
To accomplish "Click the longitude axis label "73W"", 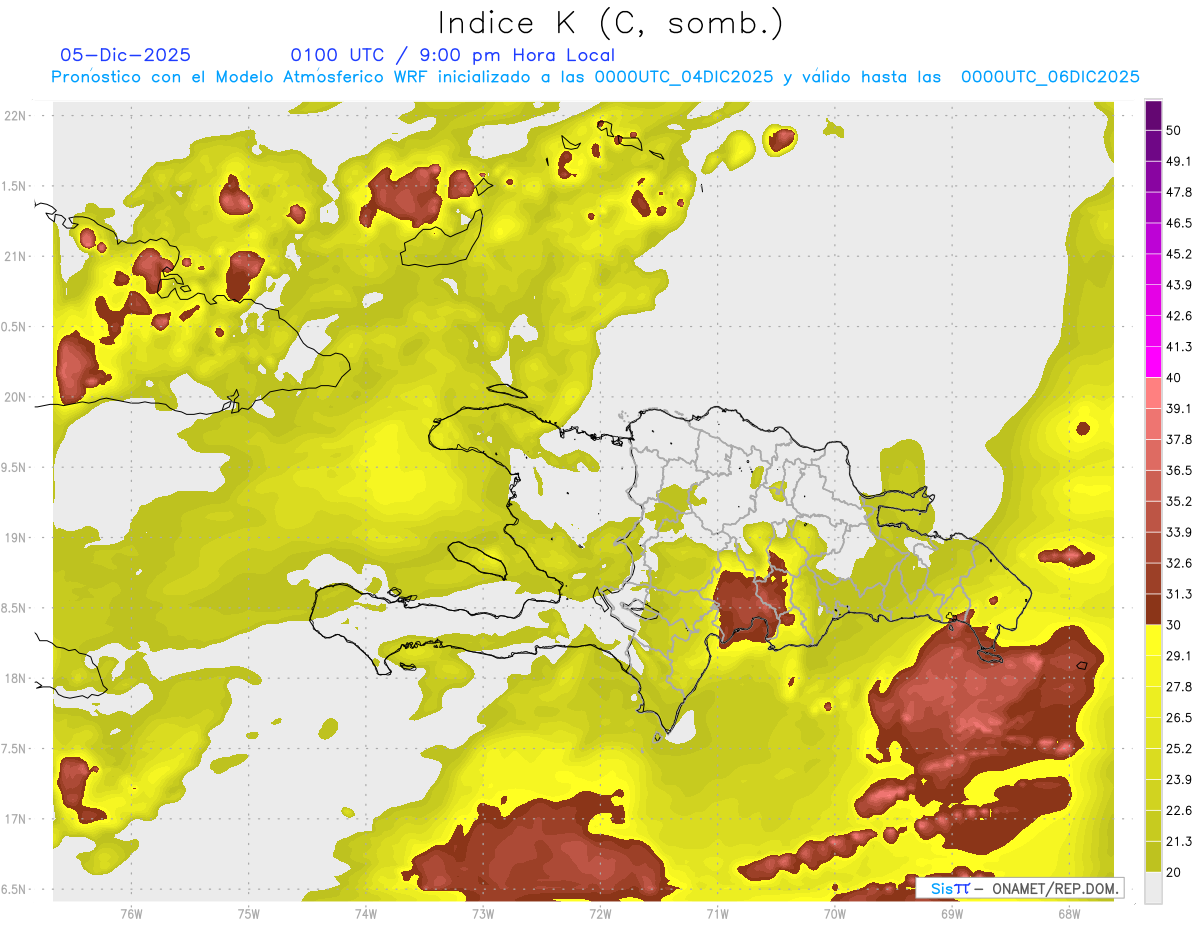I will tap(483, 913).
